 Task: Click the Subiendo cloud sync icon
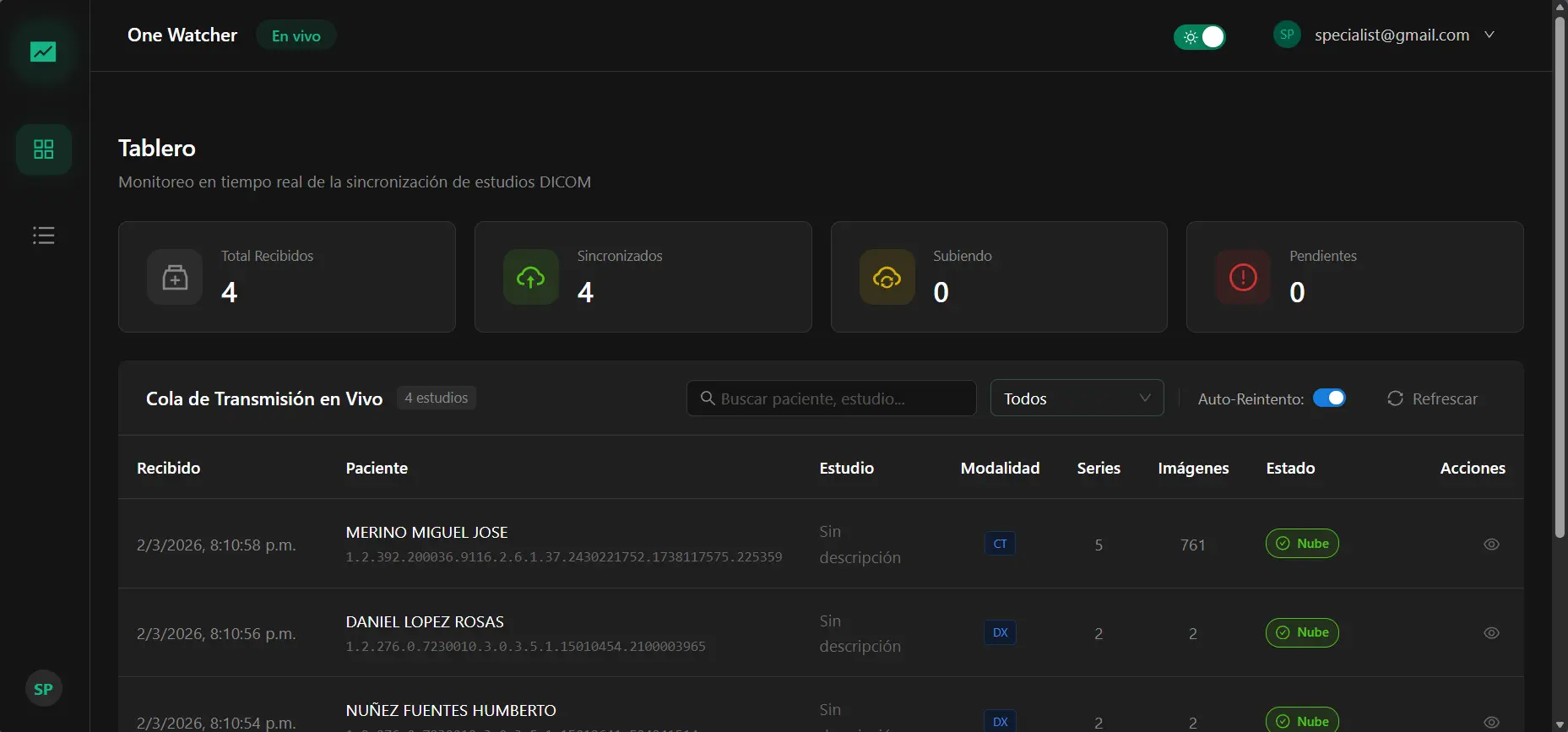pyautogui.click(x=887, y=277)
